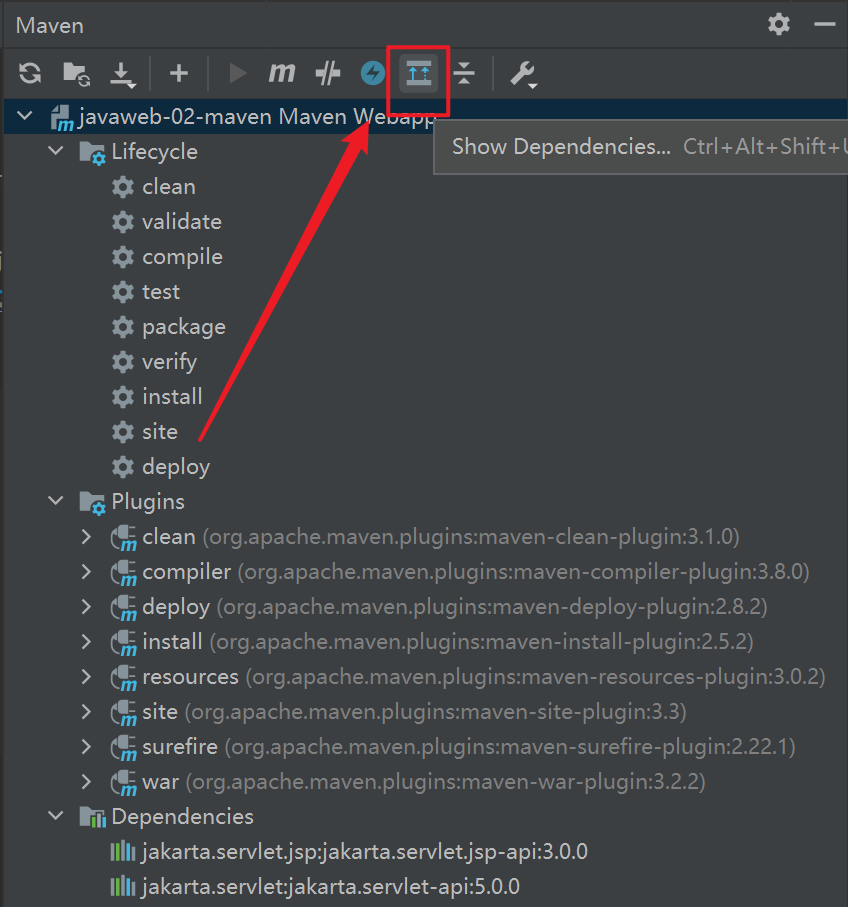This screenshot has height=907, width=848.
Task: Click servlet-api dependency library icon
Action: point(123,887)
